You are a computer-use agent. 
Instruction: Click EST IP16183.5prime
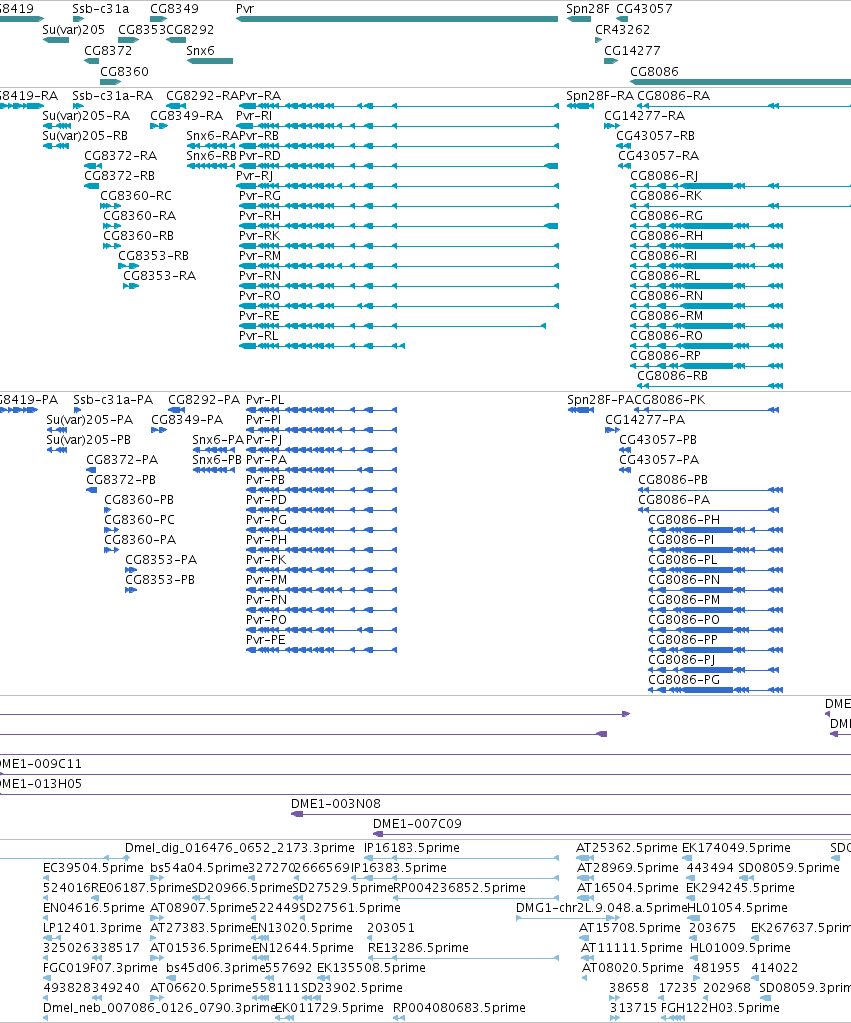461,858
